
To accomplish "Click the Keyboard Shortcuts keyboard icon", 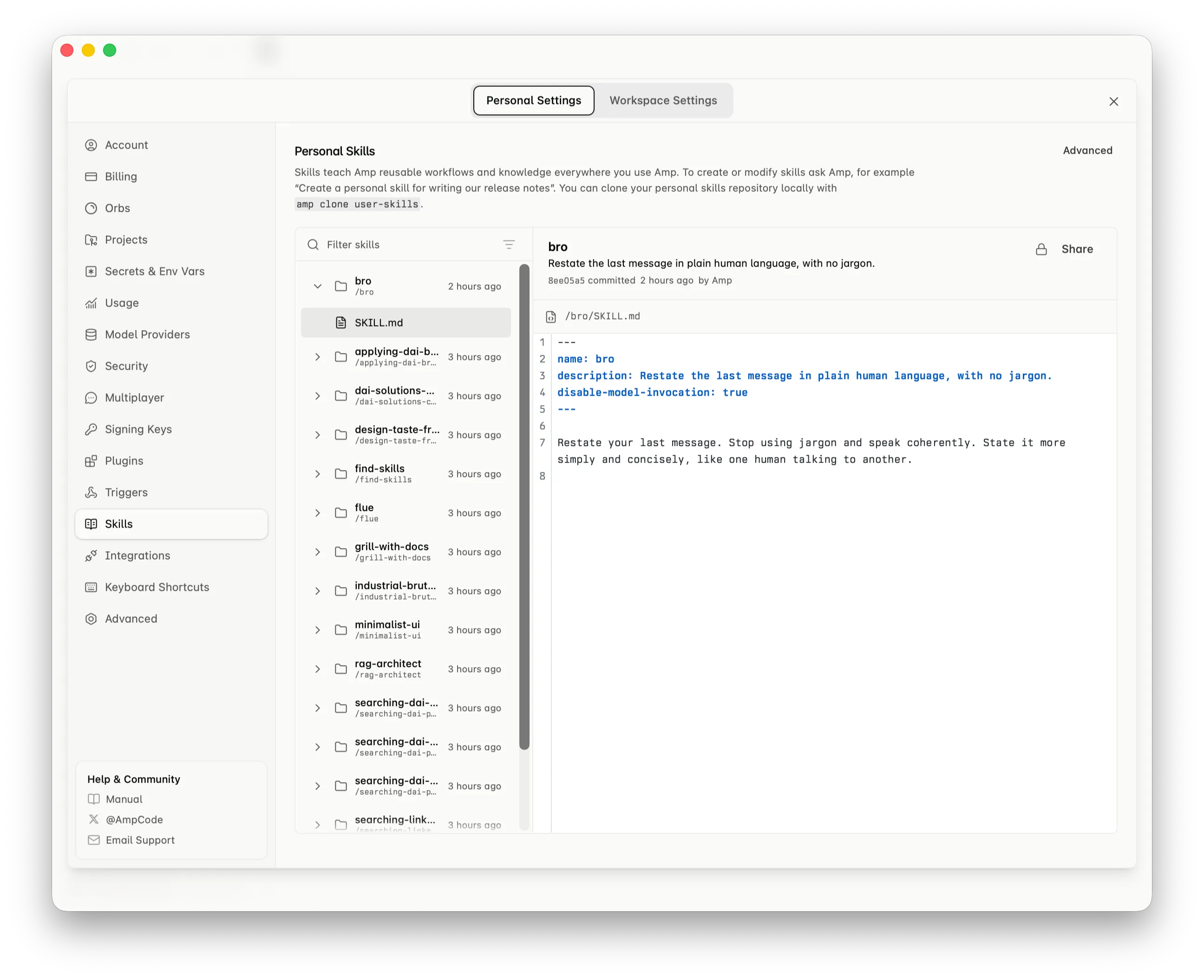I will (x=91, y=588).
